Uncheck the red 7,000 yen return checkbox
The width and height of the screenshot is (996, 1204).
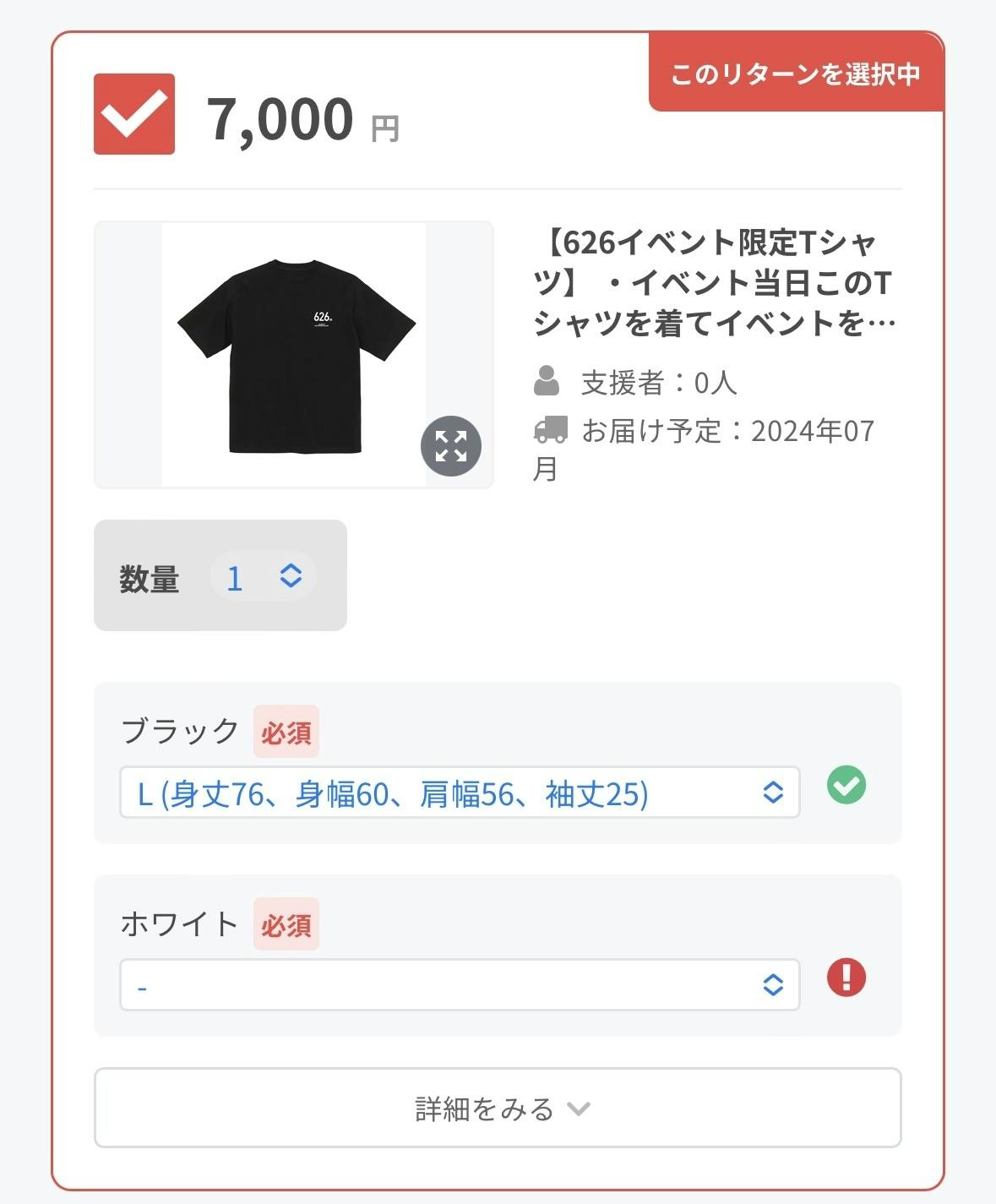coord(134,114)
